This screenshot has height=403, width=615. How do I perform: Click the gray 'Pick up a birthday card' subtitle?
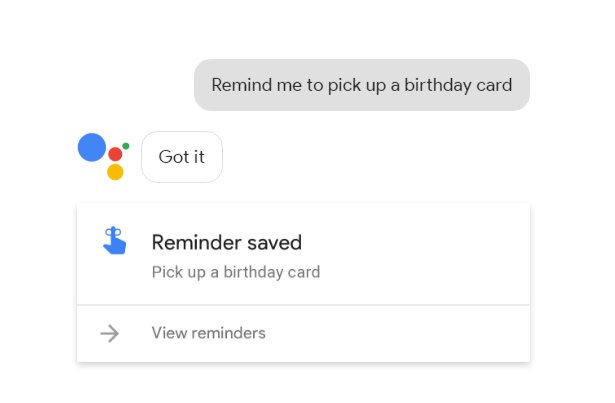[x=235, y=272]
